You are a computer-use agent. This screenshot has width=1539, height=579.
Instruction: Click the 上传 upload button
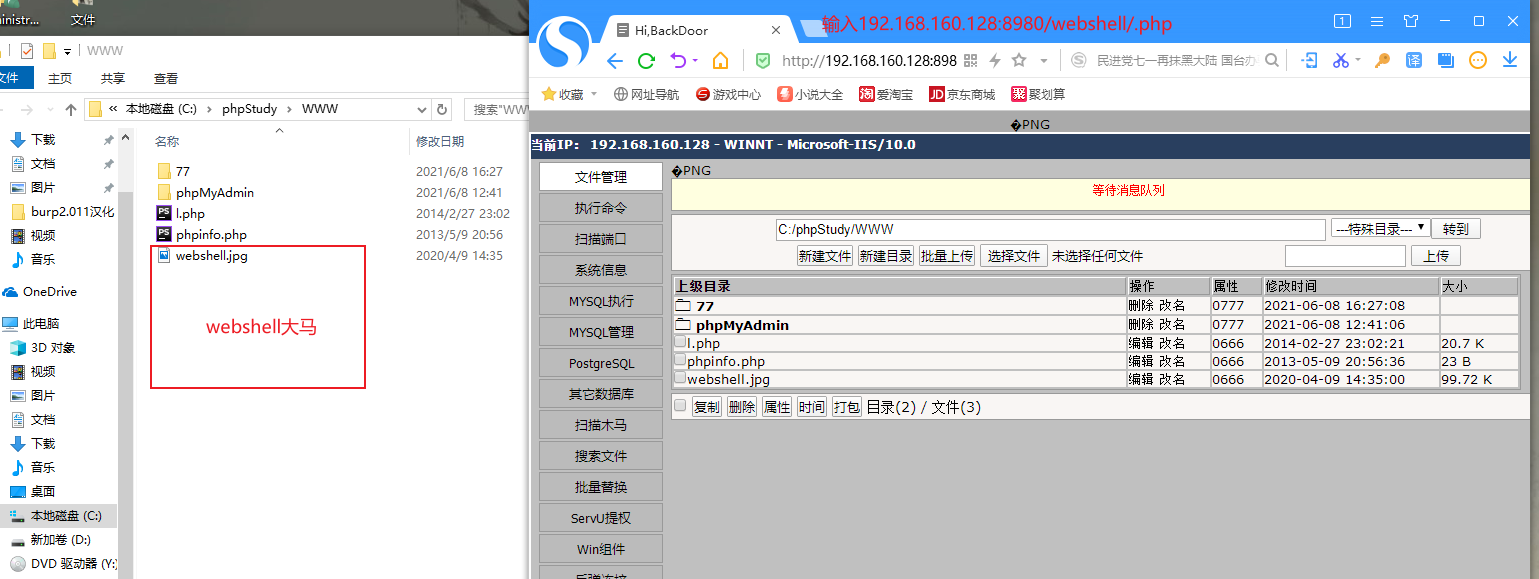(1435, 256)
